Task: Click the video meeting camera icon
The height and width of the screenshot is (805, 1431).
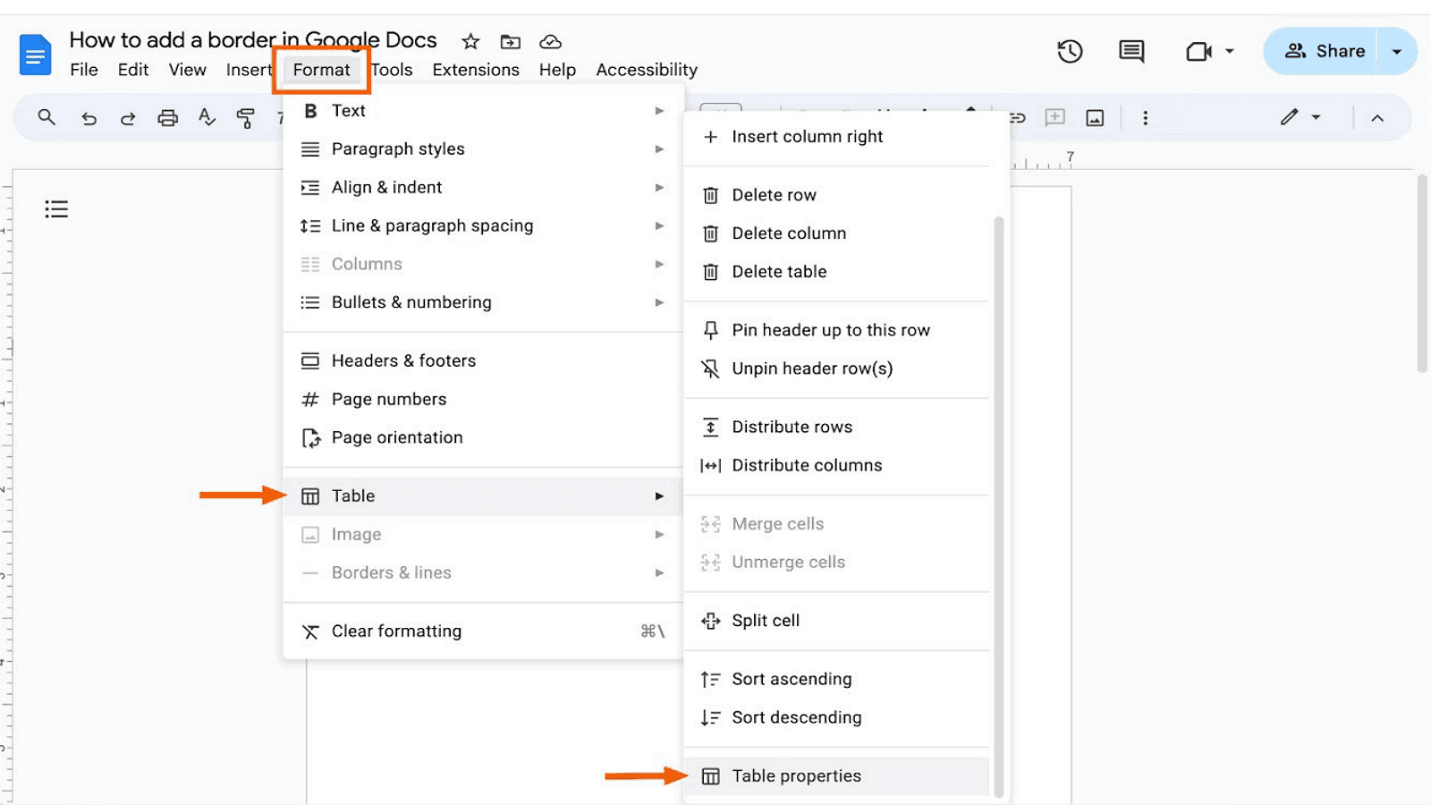Action: point(1198,51)
